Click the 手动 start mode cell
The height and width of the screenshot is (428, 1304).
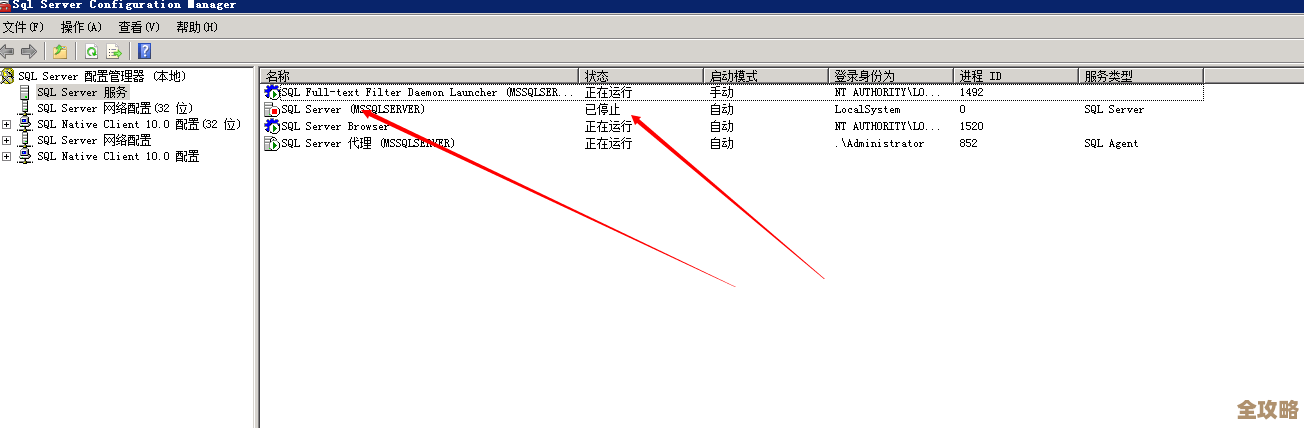(722, 93)
